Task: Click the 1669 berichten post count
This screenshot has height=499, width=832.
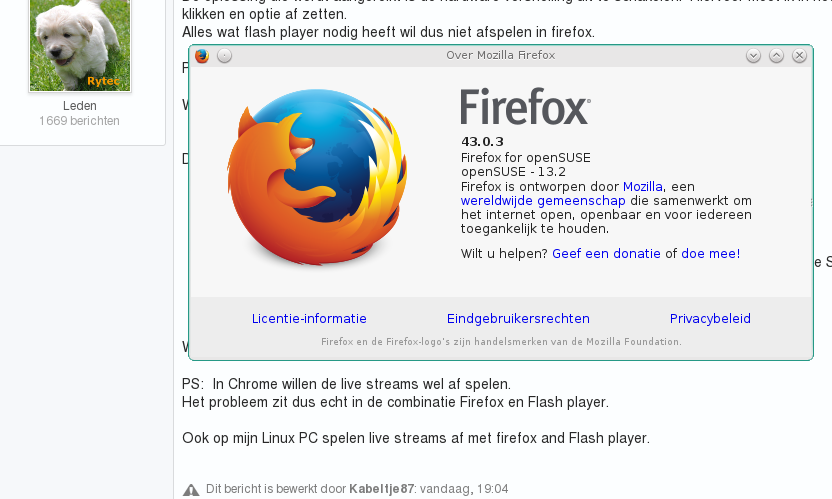Action: pyautogui.click(x=80, y=121)
